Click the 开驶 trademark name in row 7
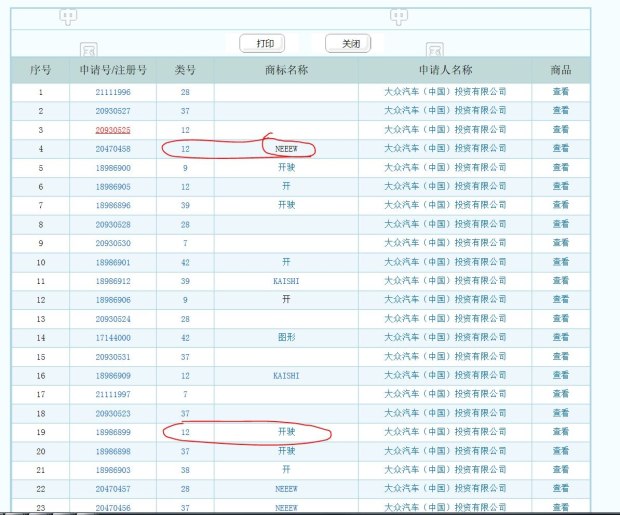The width and height of the screenshot is (620, 515). [x=287, y=205]
